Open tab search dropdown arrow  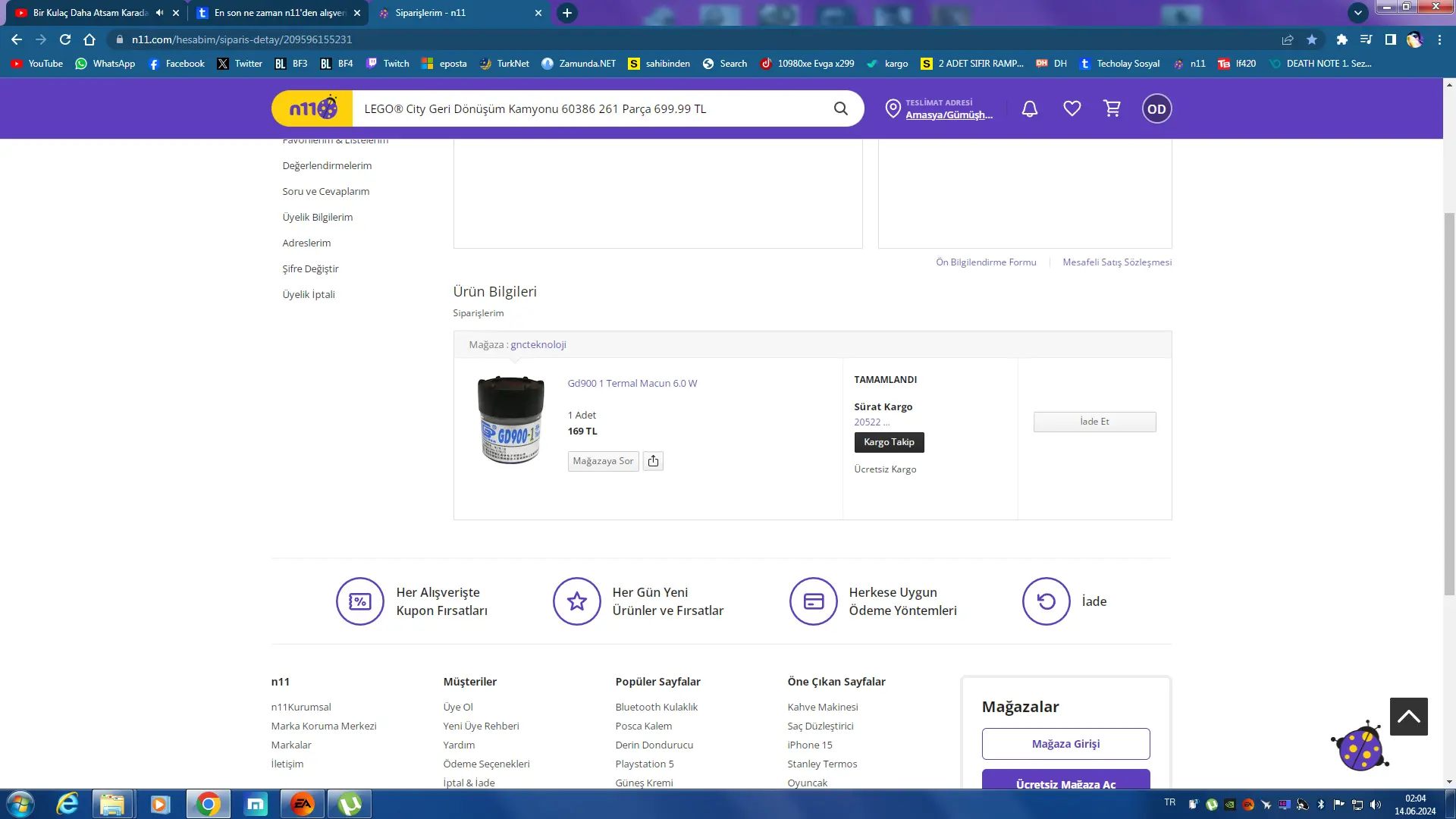(1357, 13)
